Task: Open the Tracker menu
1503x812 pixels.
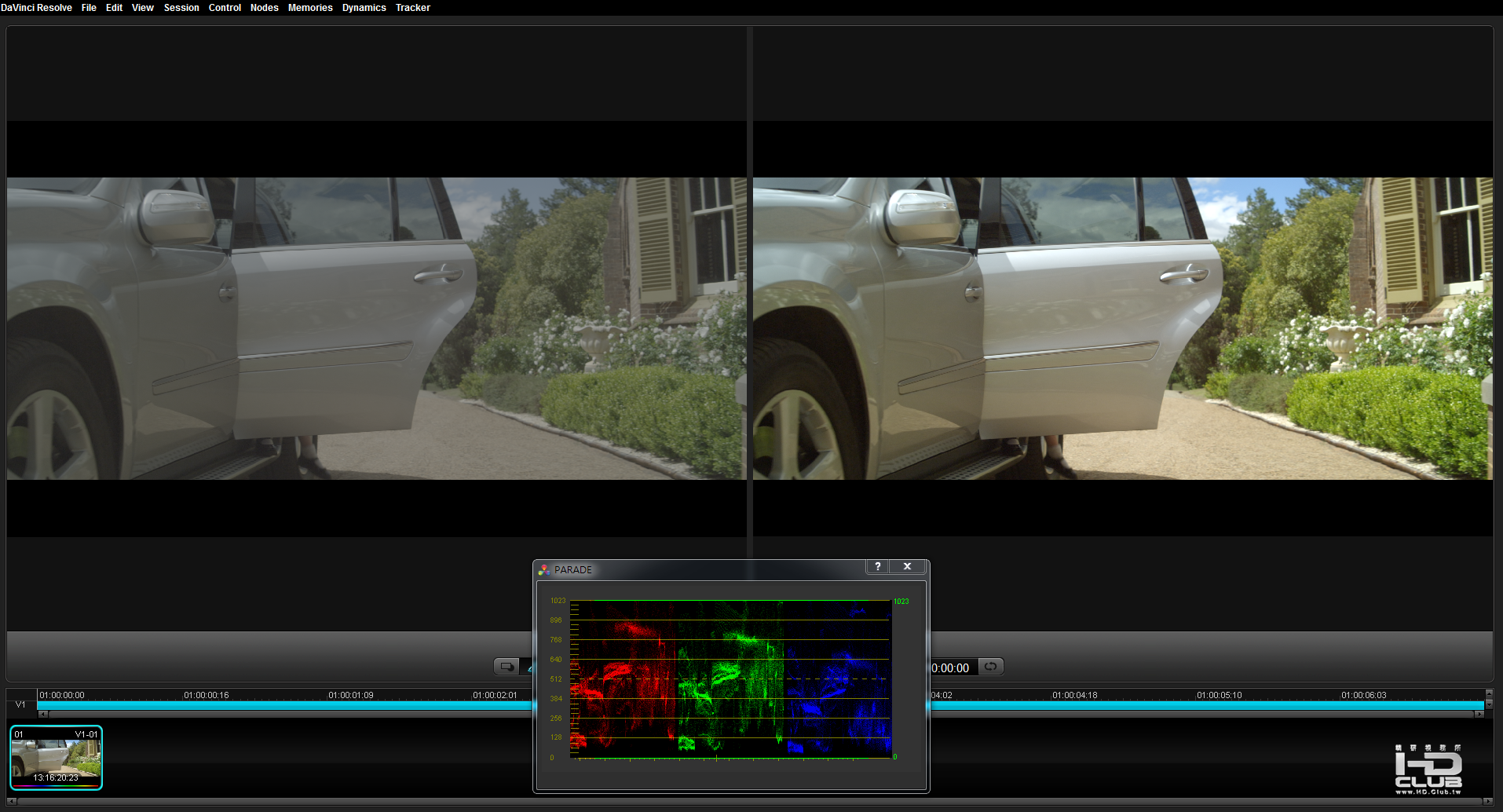Action: [x=412, y=8]
